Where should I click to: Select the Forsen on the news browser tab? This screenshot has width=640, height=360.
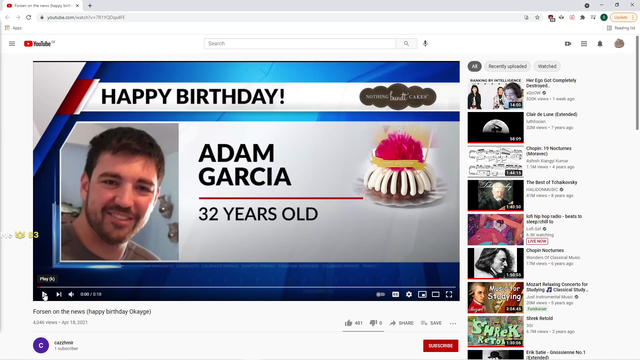pyautogui.click(x=42, y=6)
